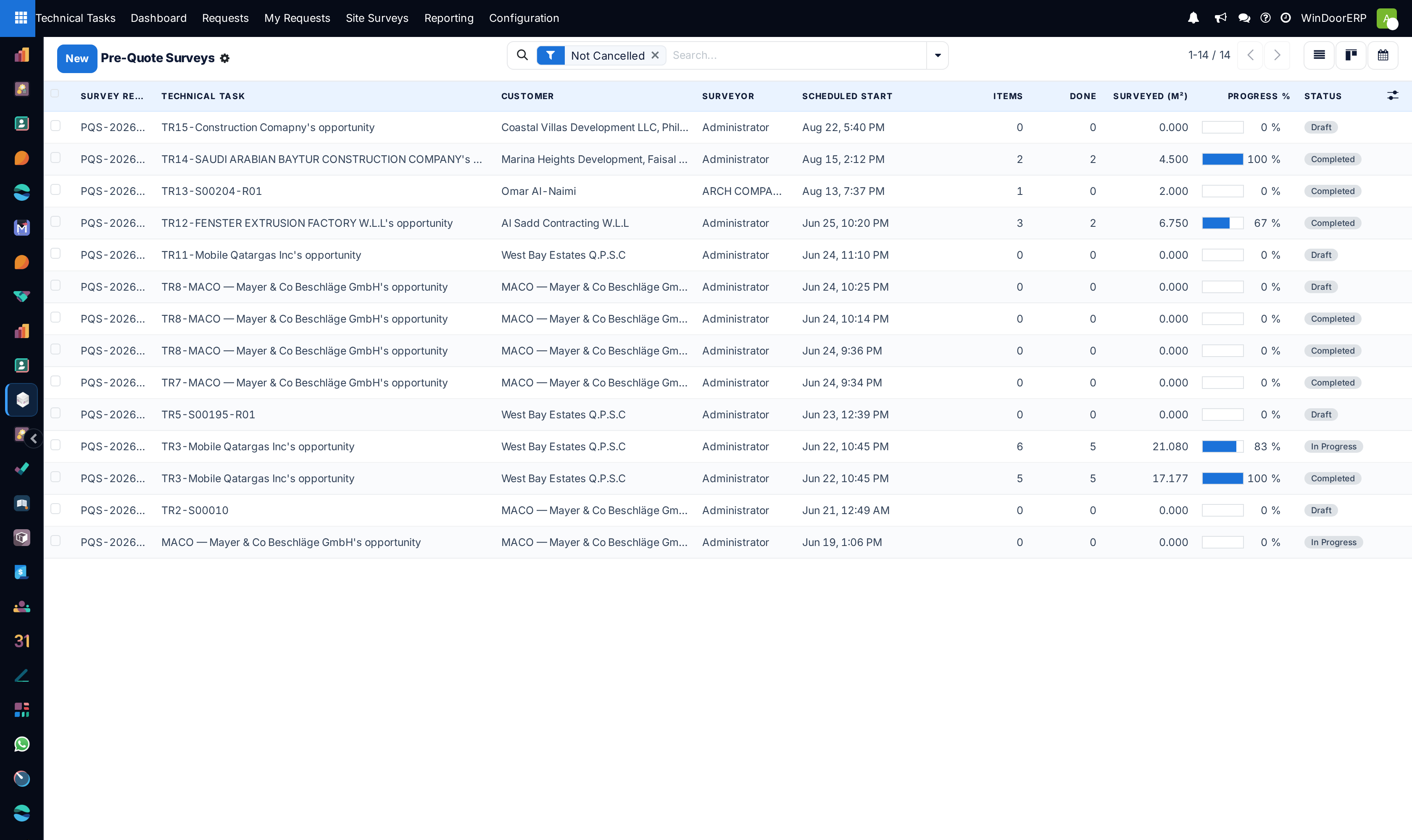Open the Employees people app in sidebar
Image resolution: width=1412 pixels, height=840 pixels.
(21, 607)
